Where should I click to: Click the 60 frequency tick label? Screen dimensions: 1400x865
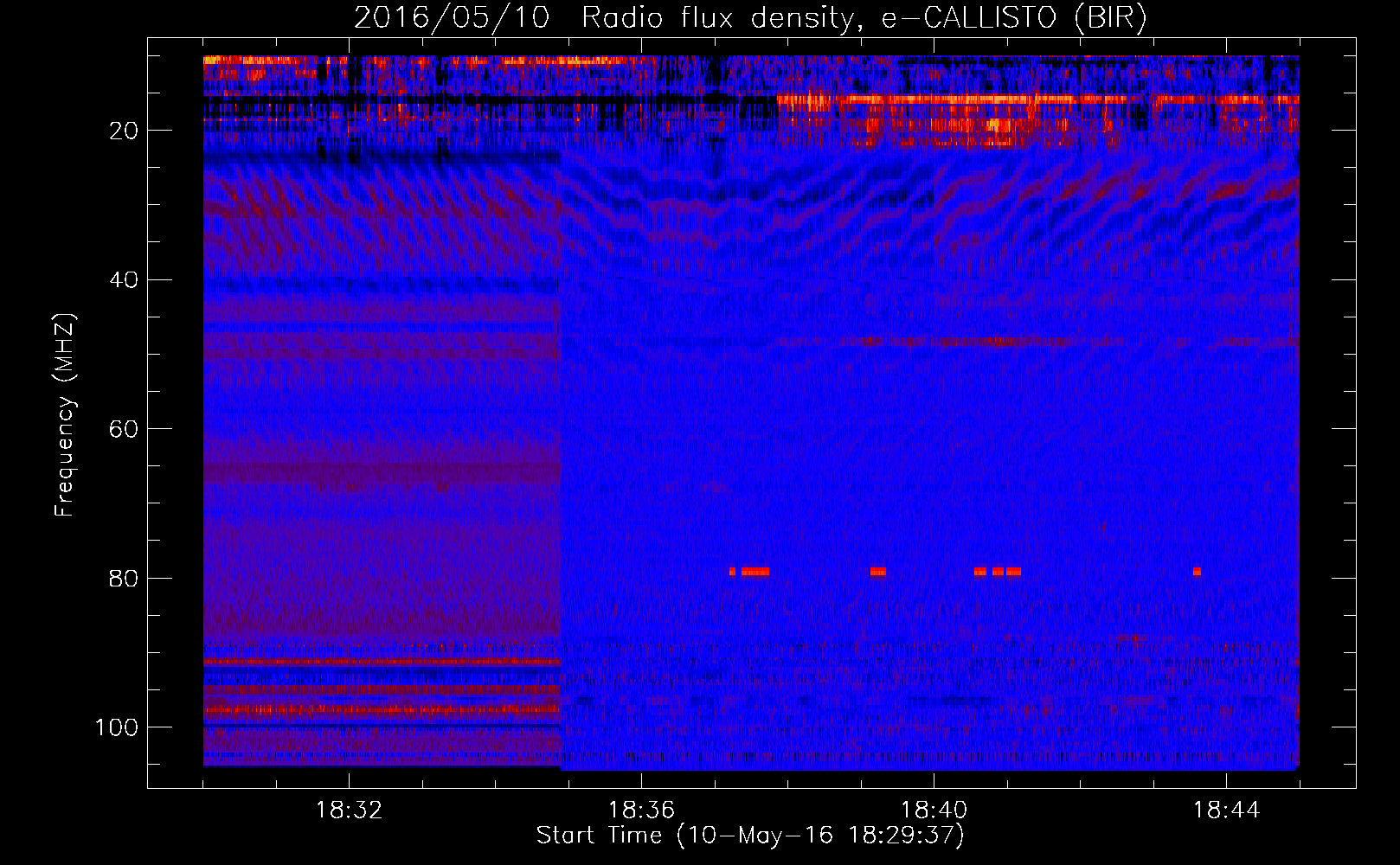[124, 429]
